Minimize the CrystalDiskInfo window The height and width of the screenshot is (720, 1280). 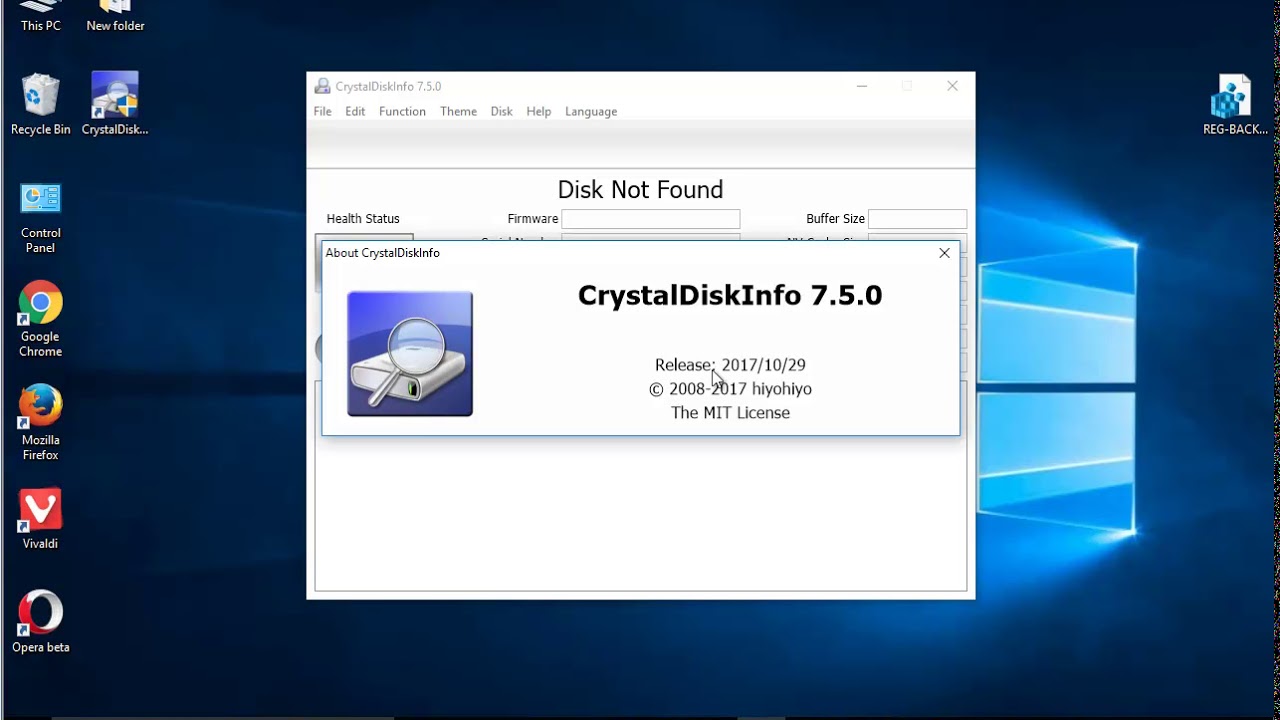(x=862, y=86)
